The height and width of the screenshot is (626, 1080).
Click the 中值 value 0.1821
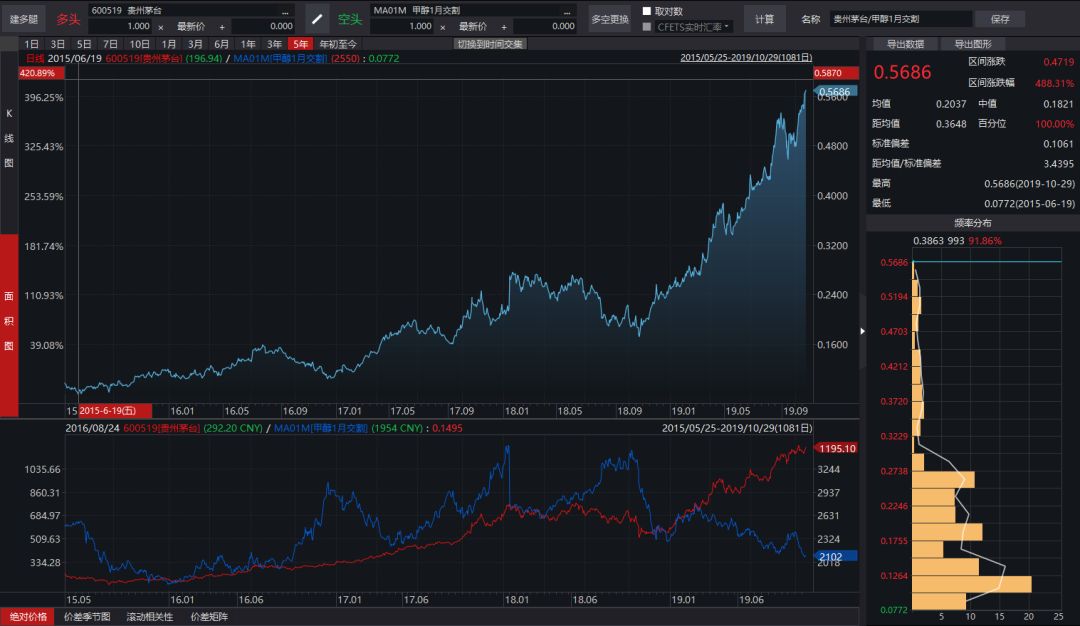tap(1058, 104)
